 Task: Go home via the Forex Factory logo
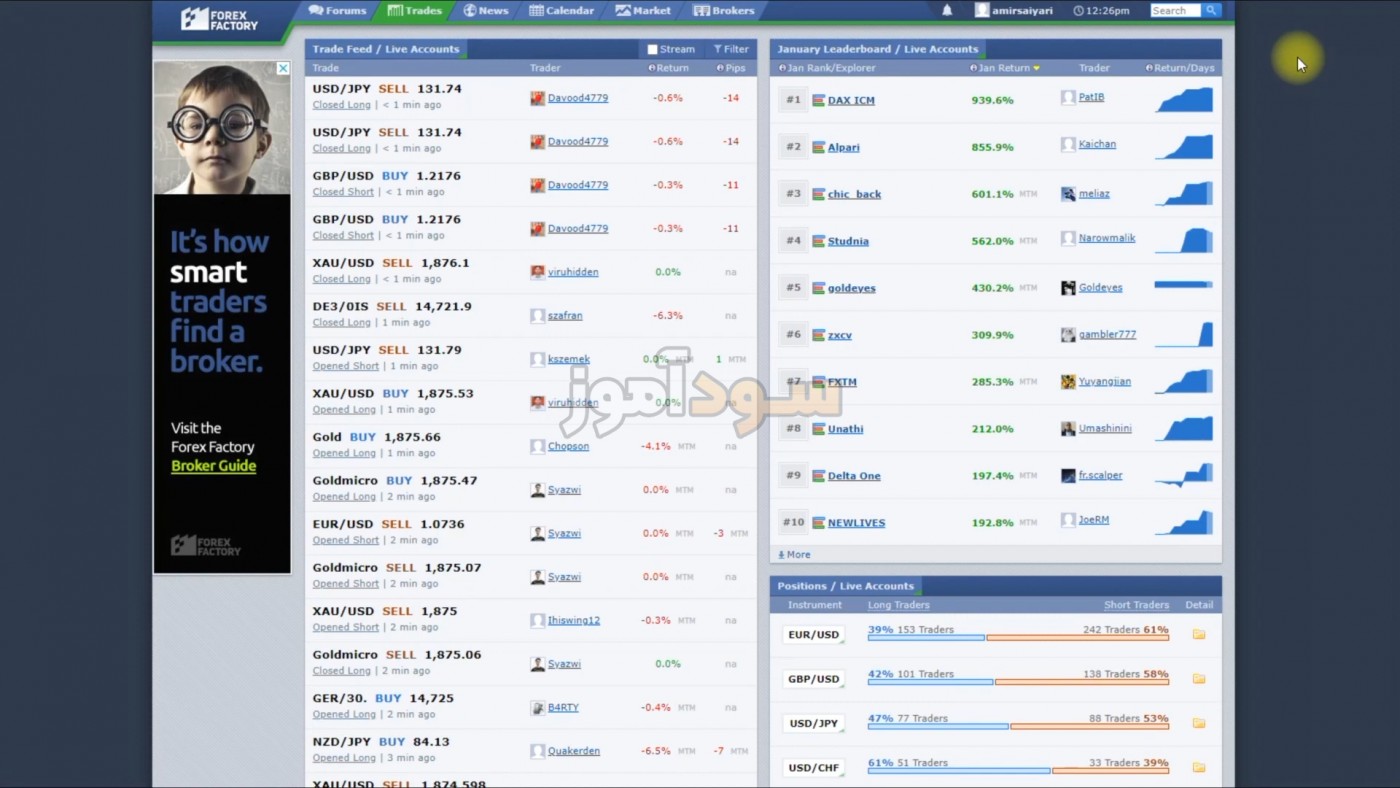click(220, 19)
